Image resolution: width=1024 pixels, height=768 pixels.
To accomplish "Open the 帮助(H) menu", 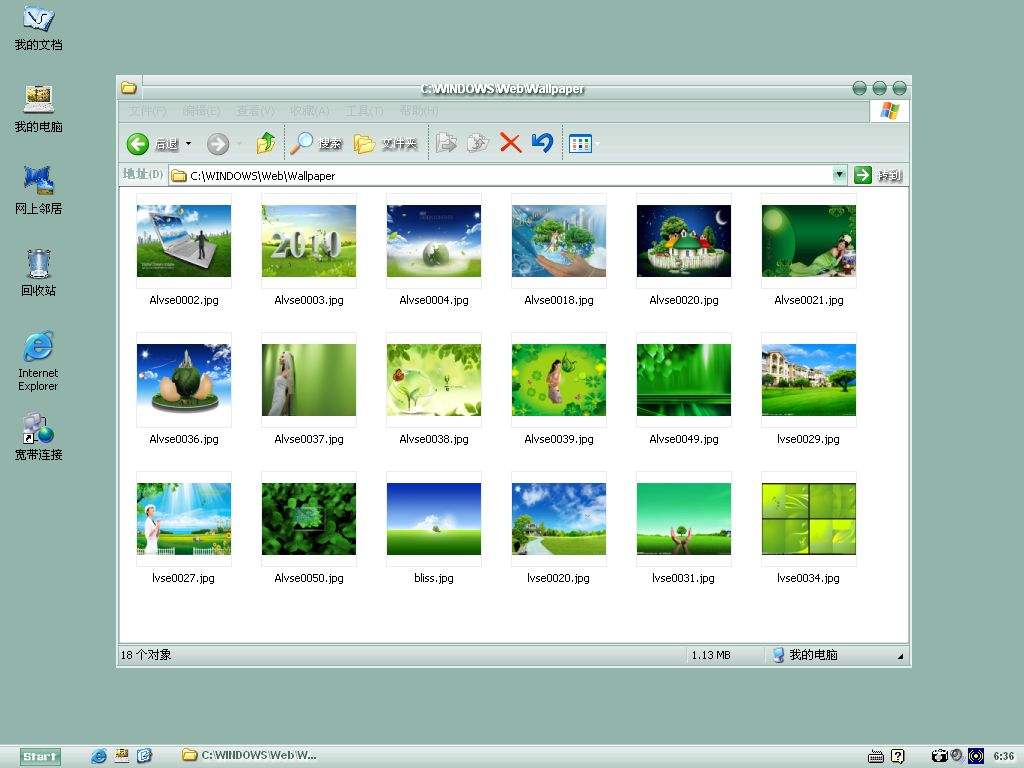I will coord(419,111).
